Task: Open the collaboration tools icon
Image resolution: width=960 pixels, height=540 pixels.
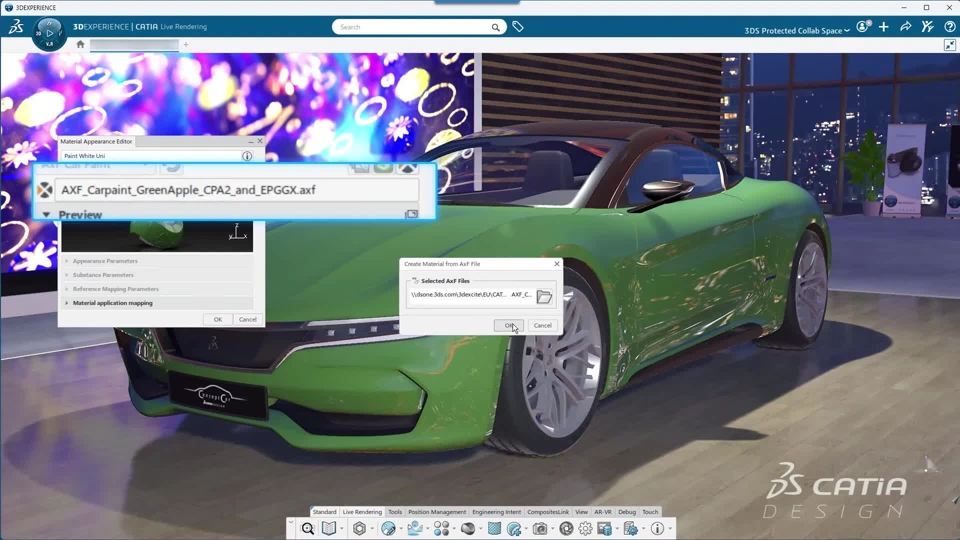Action: point(928,26)
